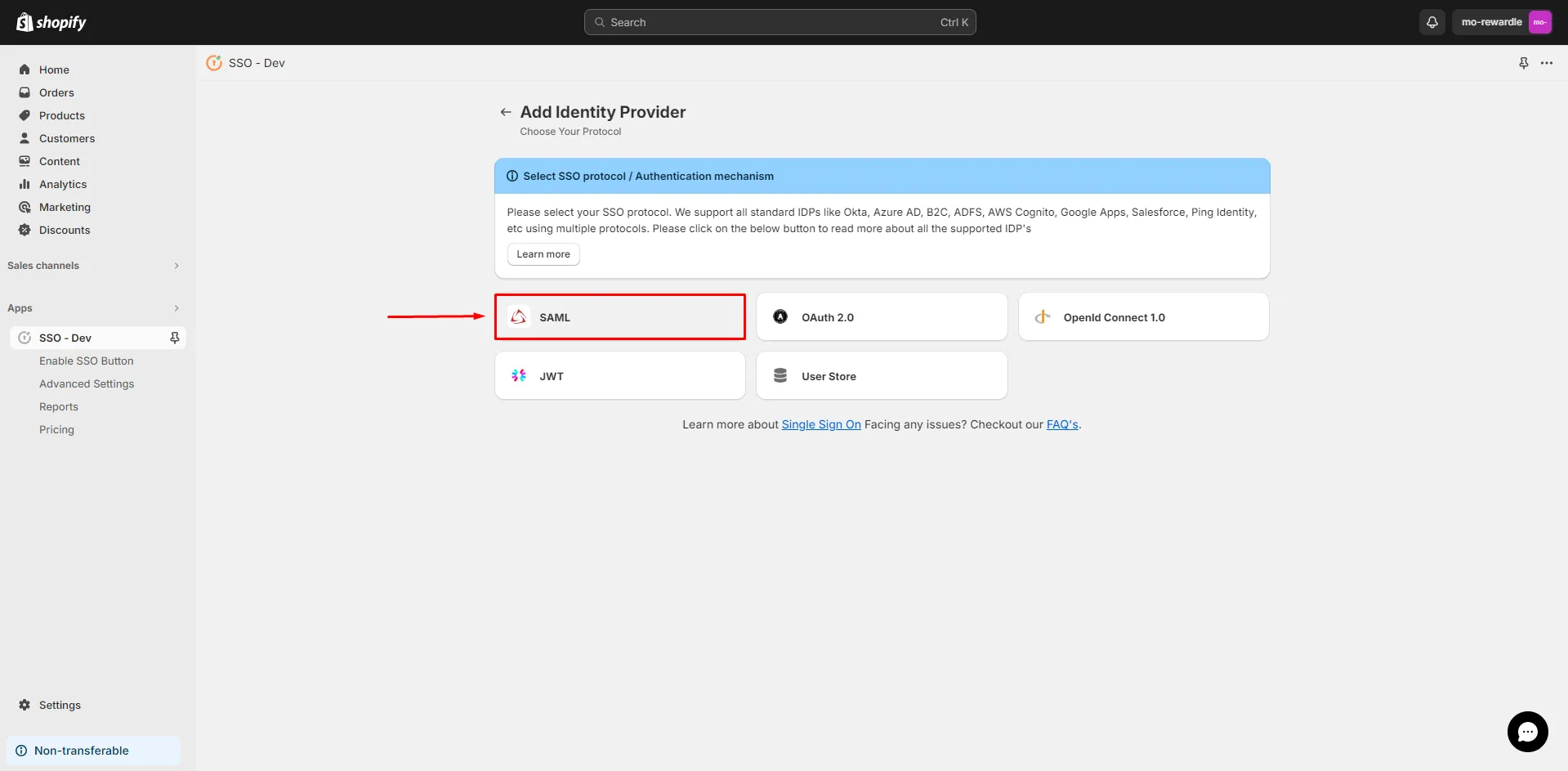Click the Choose Your Protocol subtitle

(x=570, y=132)
